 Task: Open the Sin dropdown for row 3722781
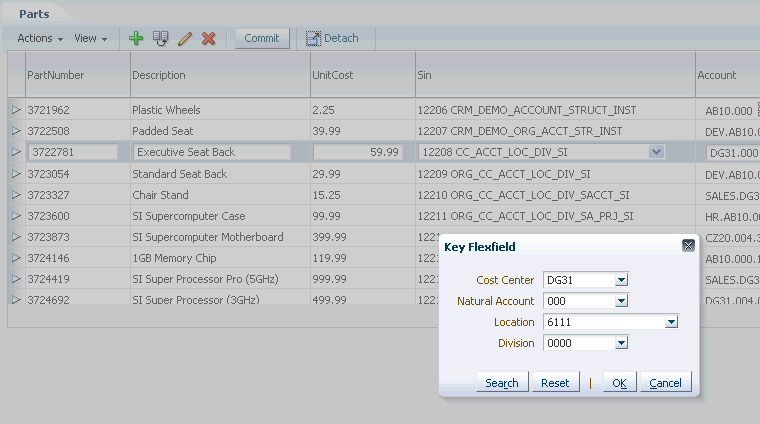[x=656, y=152]
